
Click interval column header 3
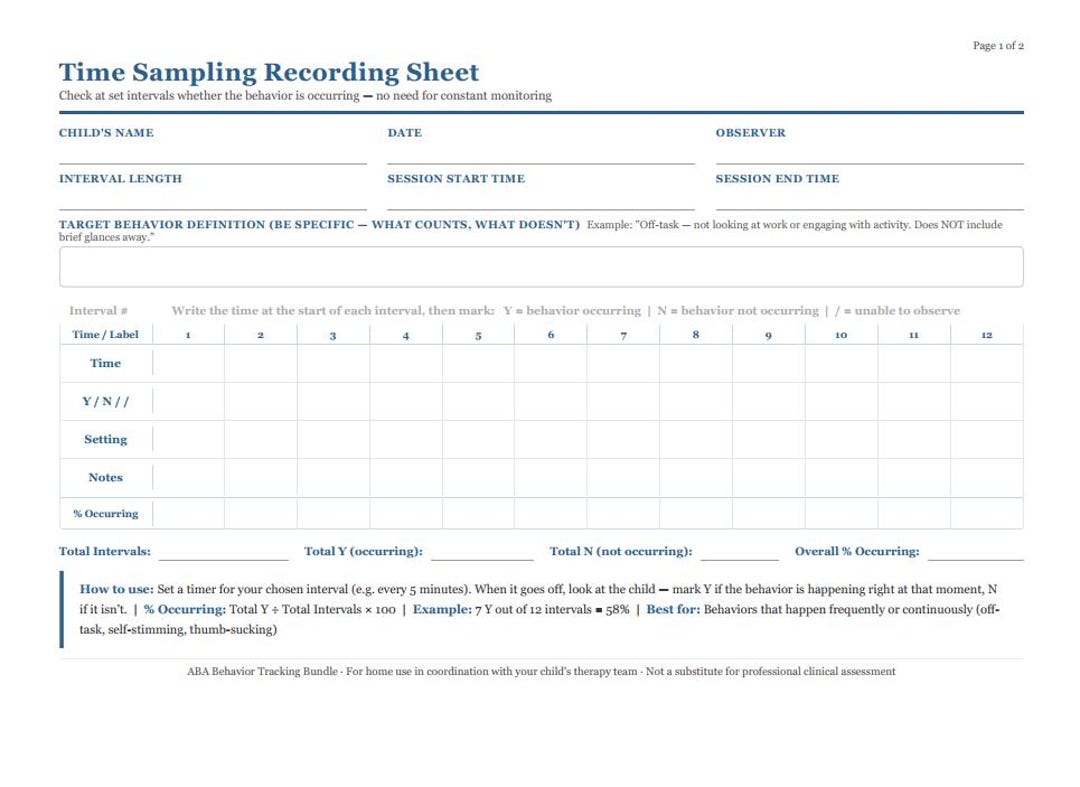(x=333, y=335)
